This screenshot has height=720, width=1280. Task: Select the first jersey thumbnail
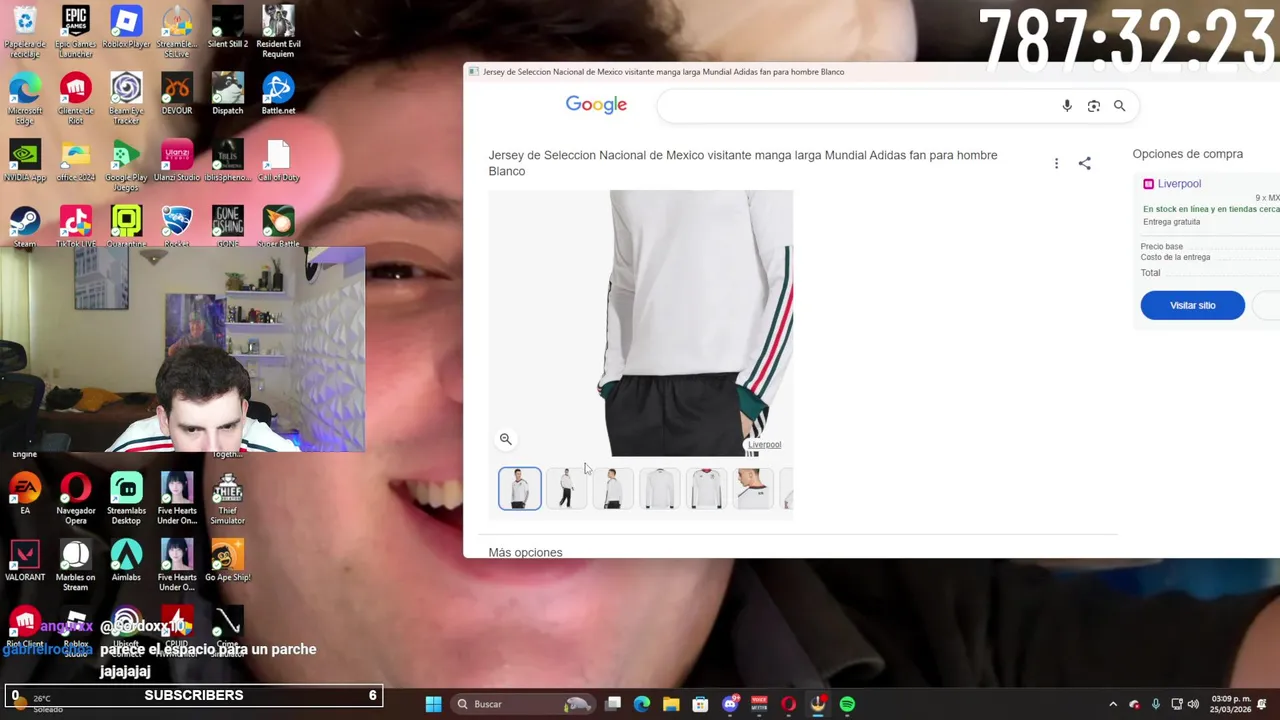[520, 489]
